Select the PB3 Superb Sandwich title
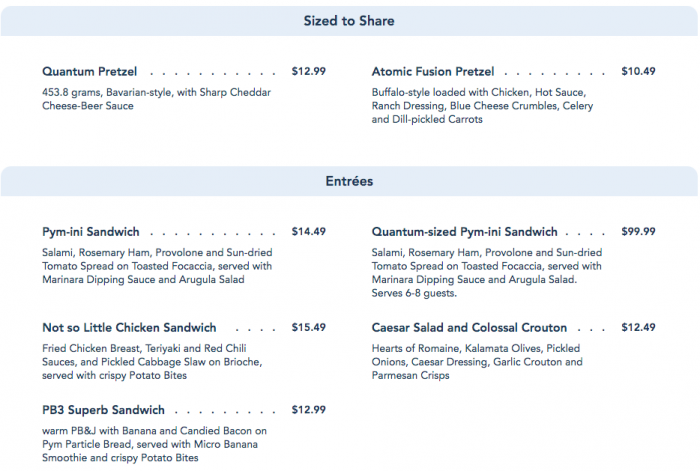700x471 pixels. [103, 410]
